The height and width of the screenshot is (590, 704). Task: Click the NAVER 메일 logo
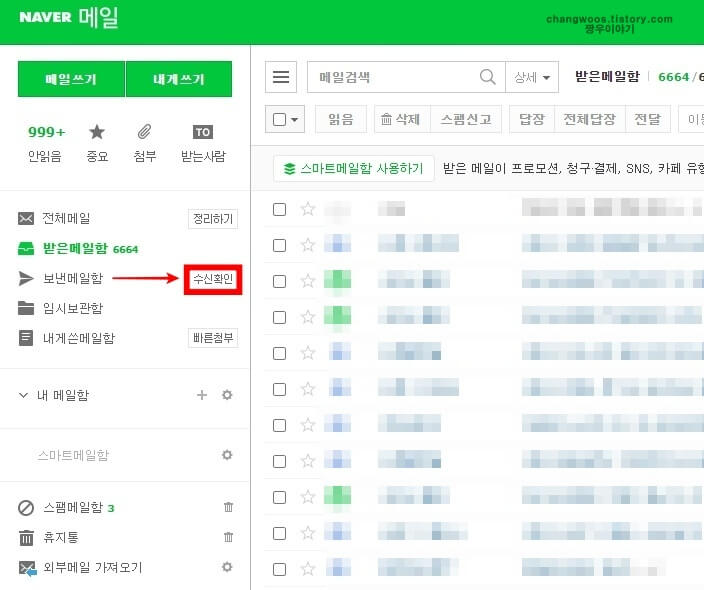[69, 17]
